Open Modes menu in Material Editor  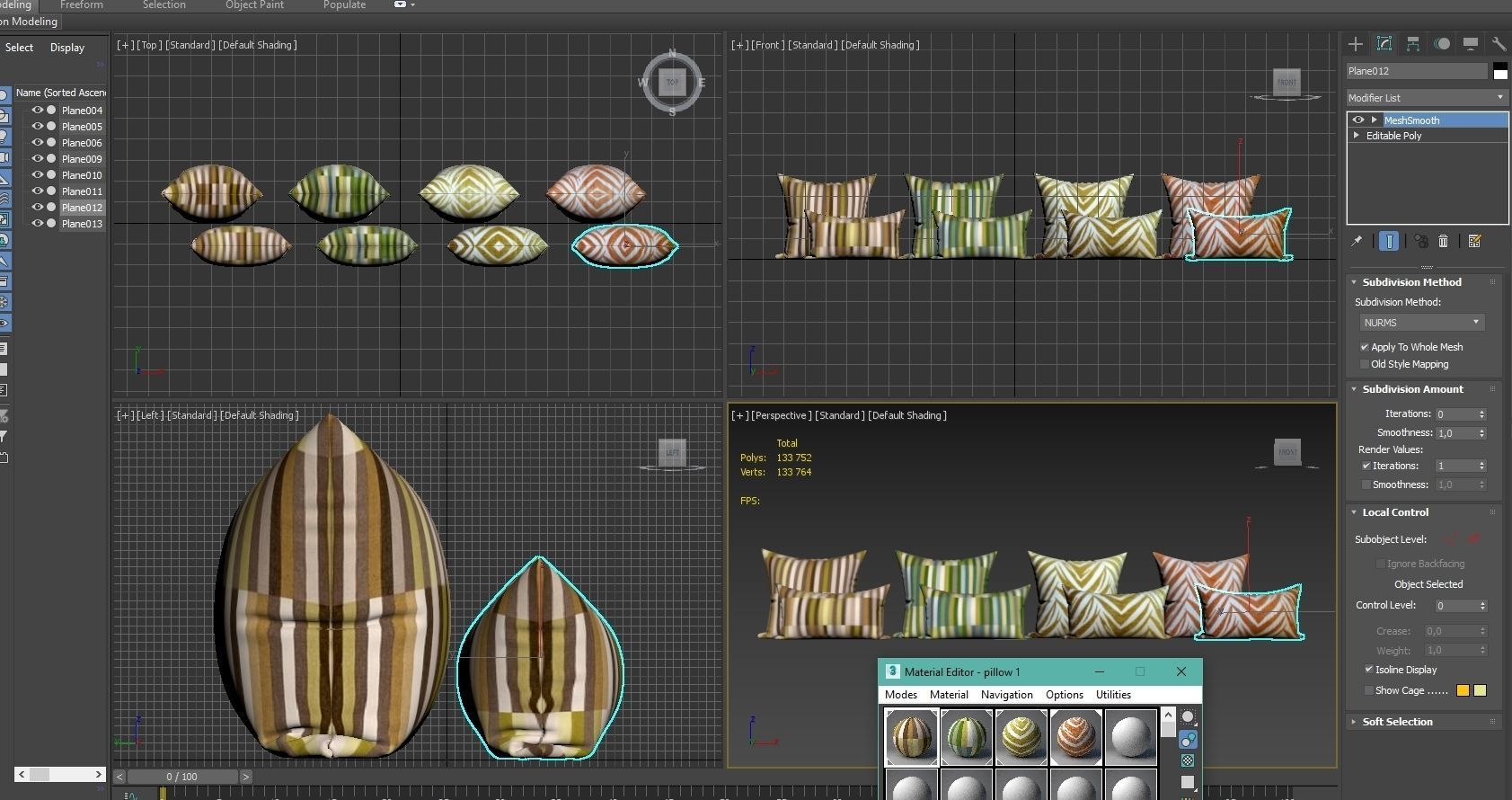click(x=901, y=695)
